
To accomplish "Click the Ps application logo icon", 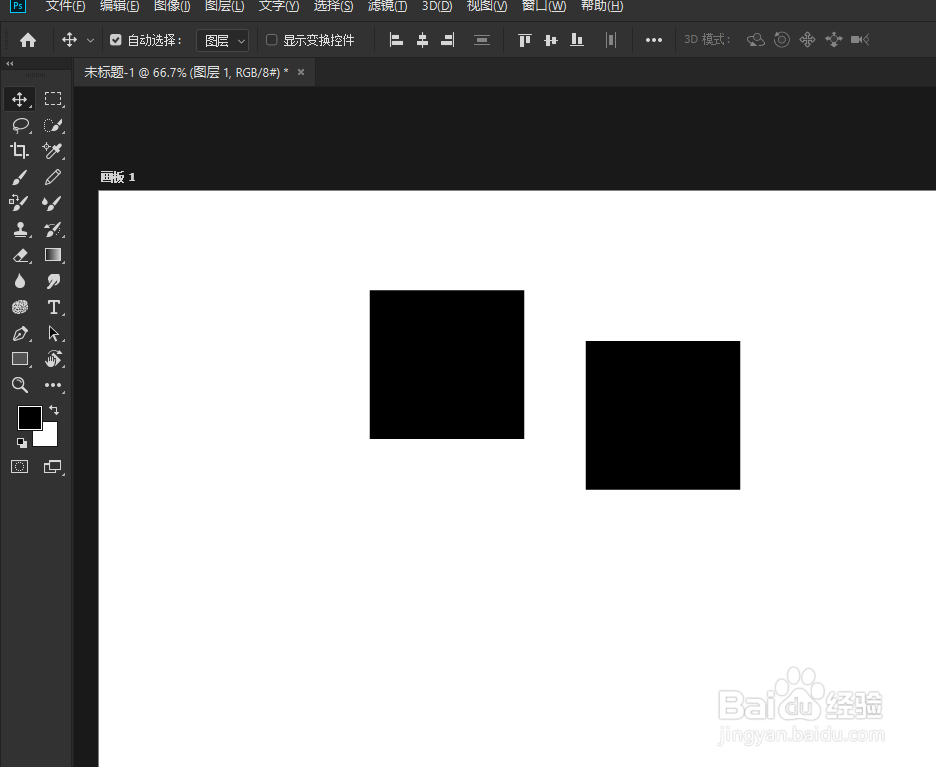I will (x=18, y=6).
